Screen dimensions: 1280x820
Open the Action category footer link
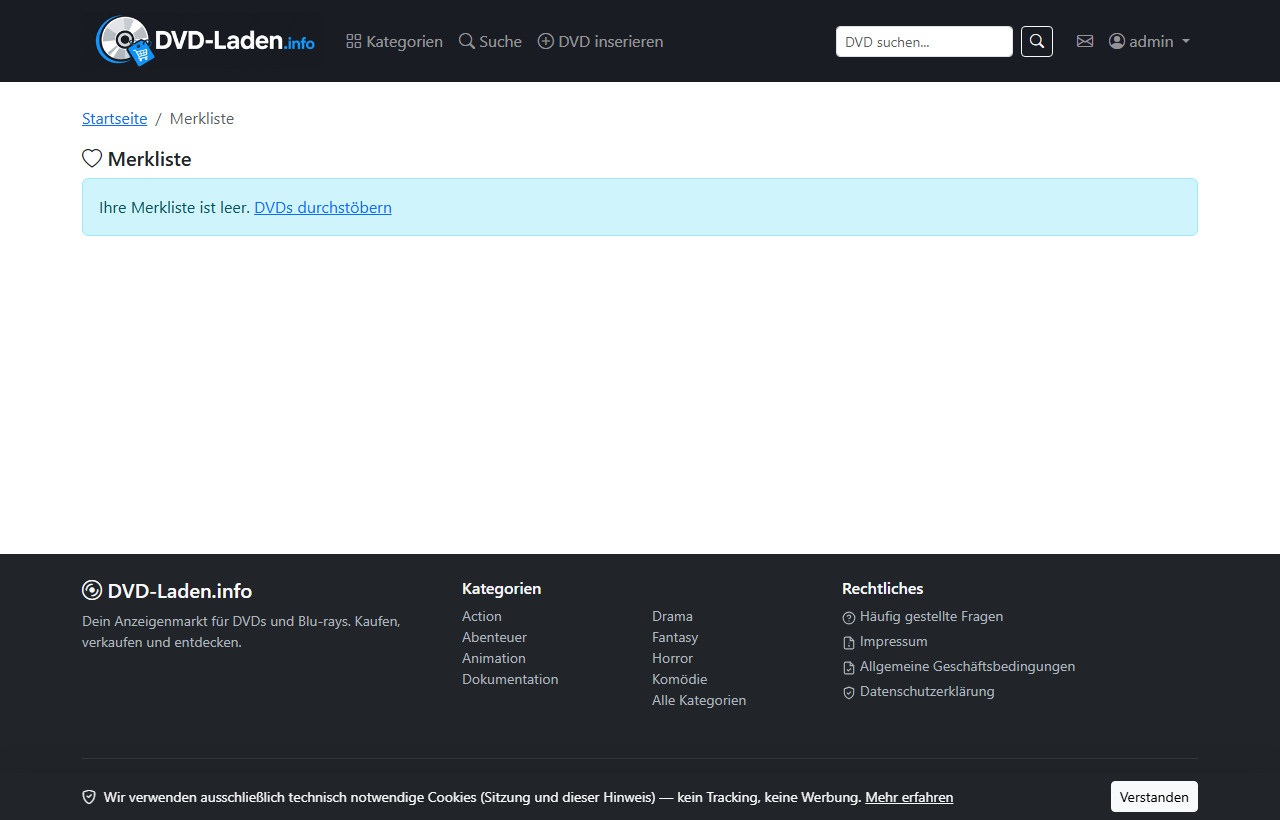click(482, 616)
